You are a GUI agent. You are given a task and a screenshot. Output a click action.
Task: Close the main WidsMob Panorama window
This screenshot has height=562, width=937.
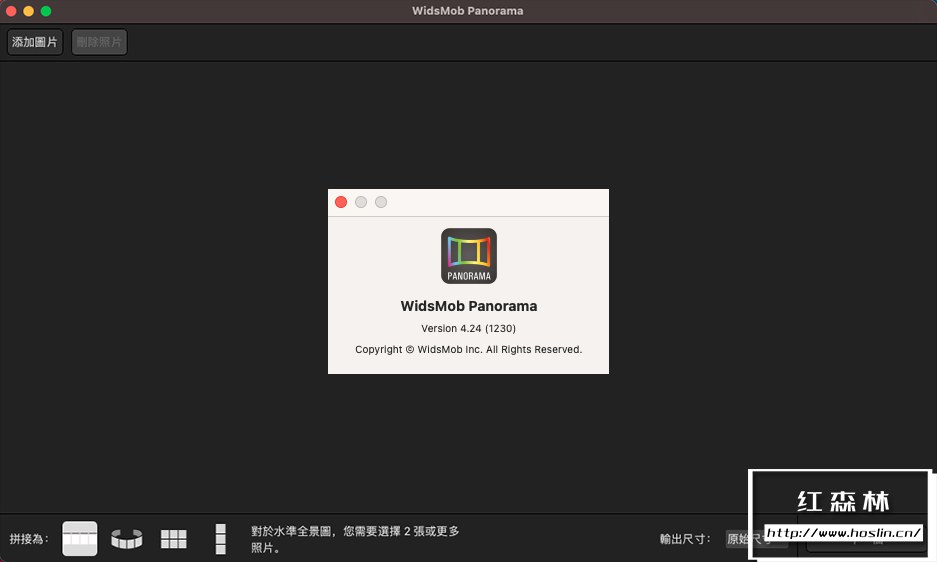(11, 11)
